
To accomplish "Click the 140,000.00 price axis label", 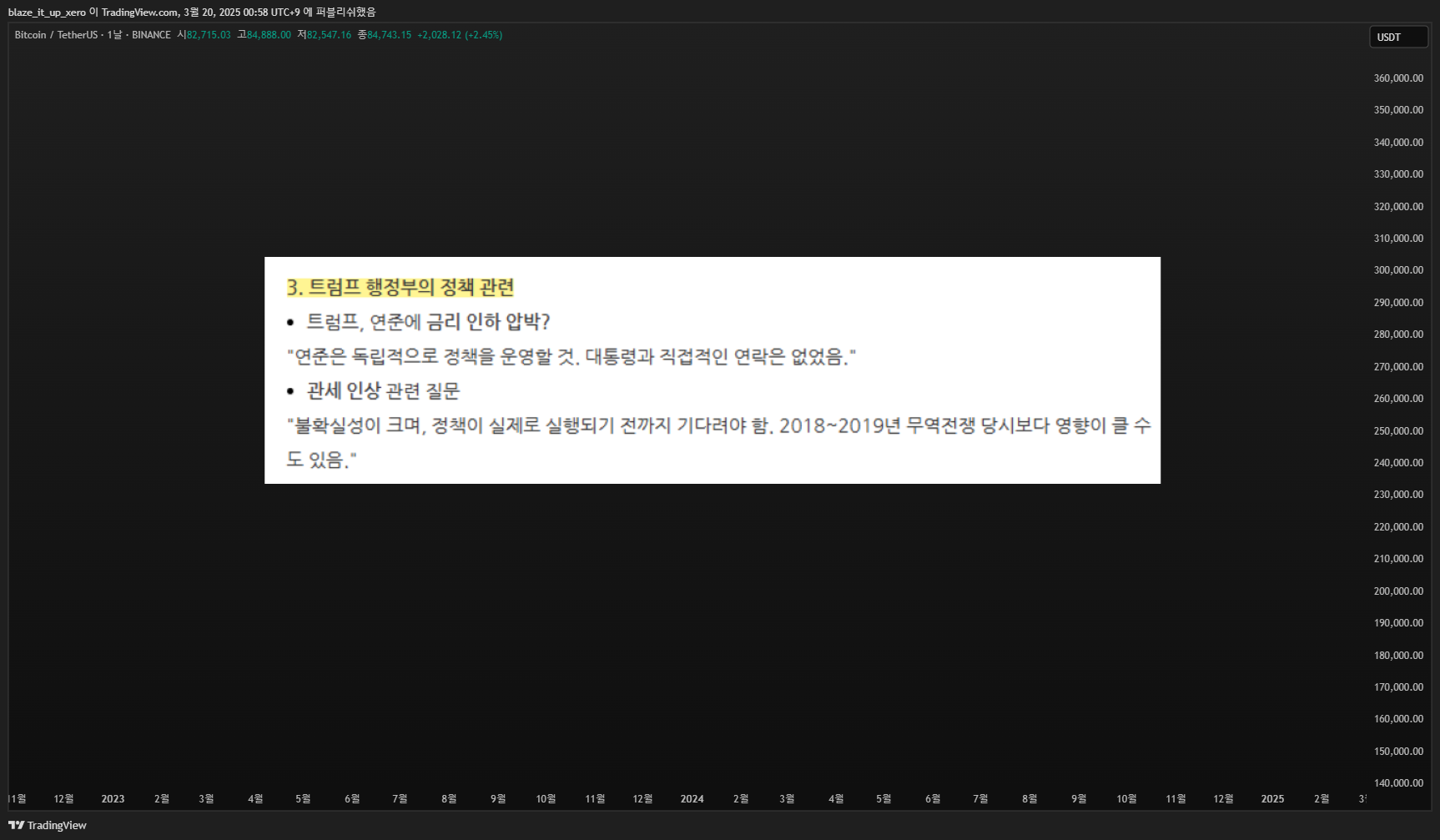I will point(1398,783).
